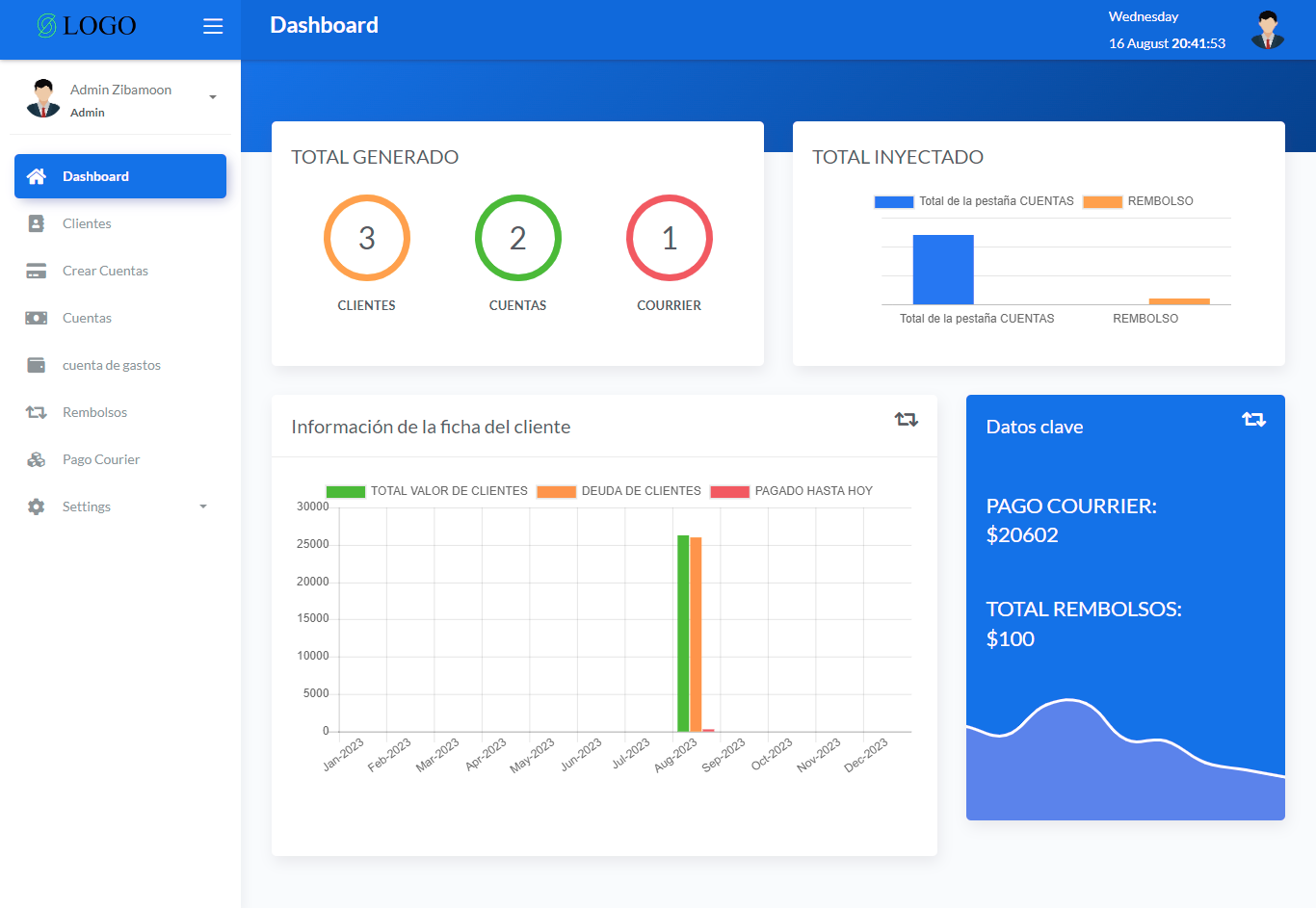This screenshot has height=909, width=1316.
Task: Open Rembolsos from the sidebar
Action: coord(94,412)
